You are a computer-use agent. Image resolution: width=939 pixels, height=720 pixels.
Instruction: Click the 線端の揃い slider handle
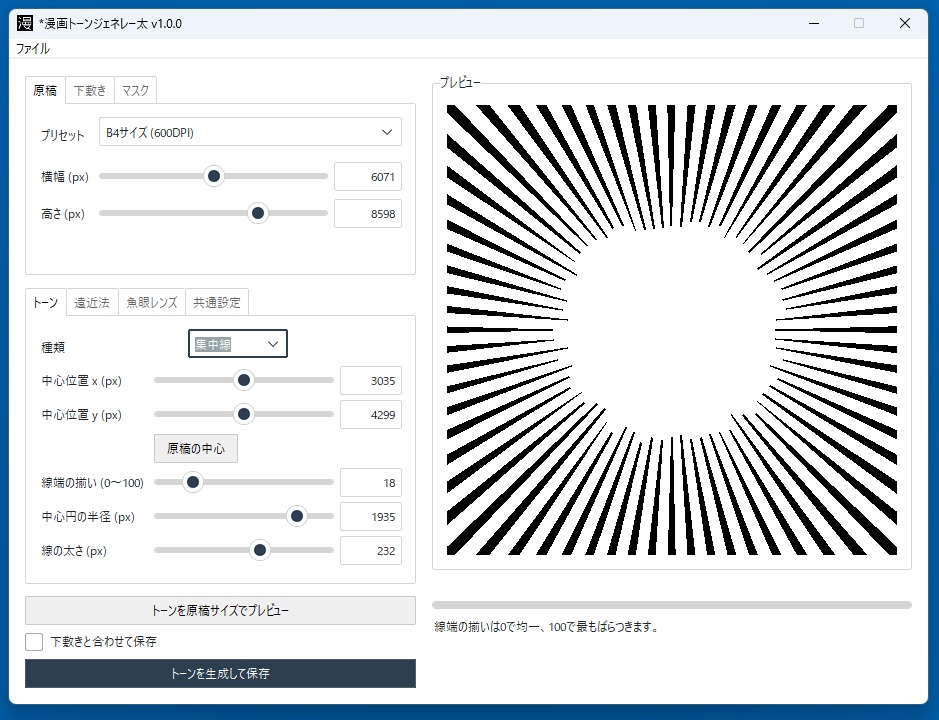point(193,482)
